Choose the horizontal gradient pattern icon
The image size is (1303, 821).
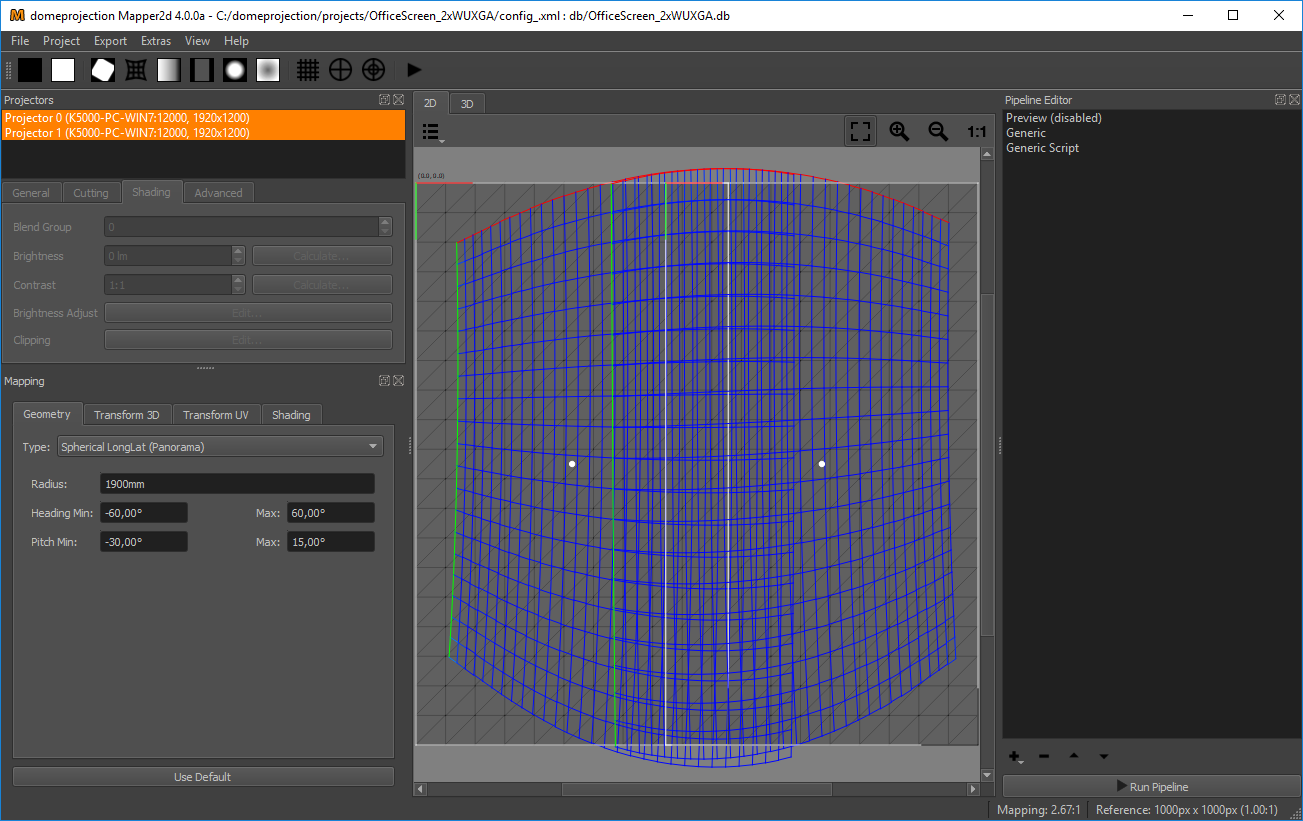coord(169,70)
